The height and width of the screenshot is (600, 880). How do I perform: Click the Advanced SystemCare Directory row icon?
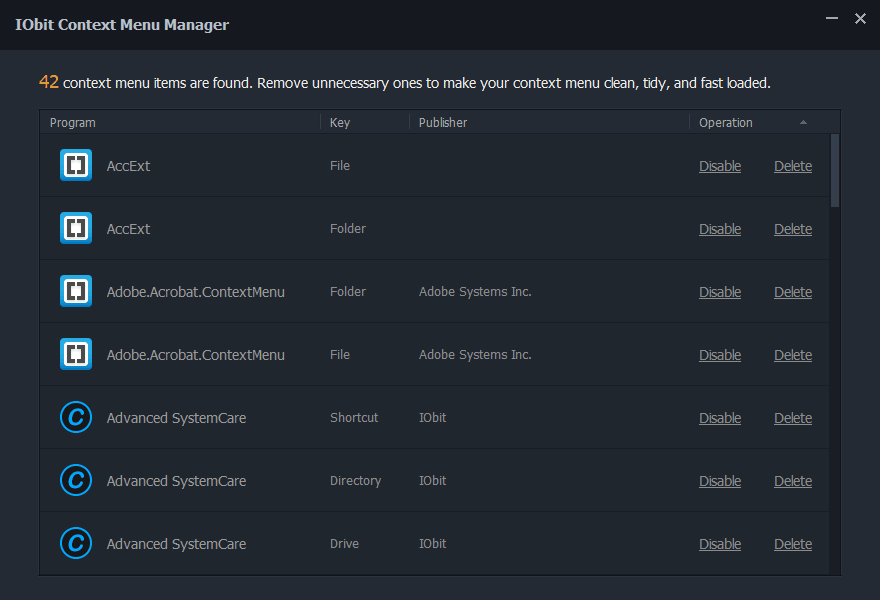(x=75, y=480)
